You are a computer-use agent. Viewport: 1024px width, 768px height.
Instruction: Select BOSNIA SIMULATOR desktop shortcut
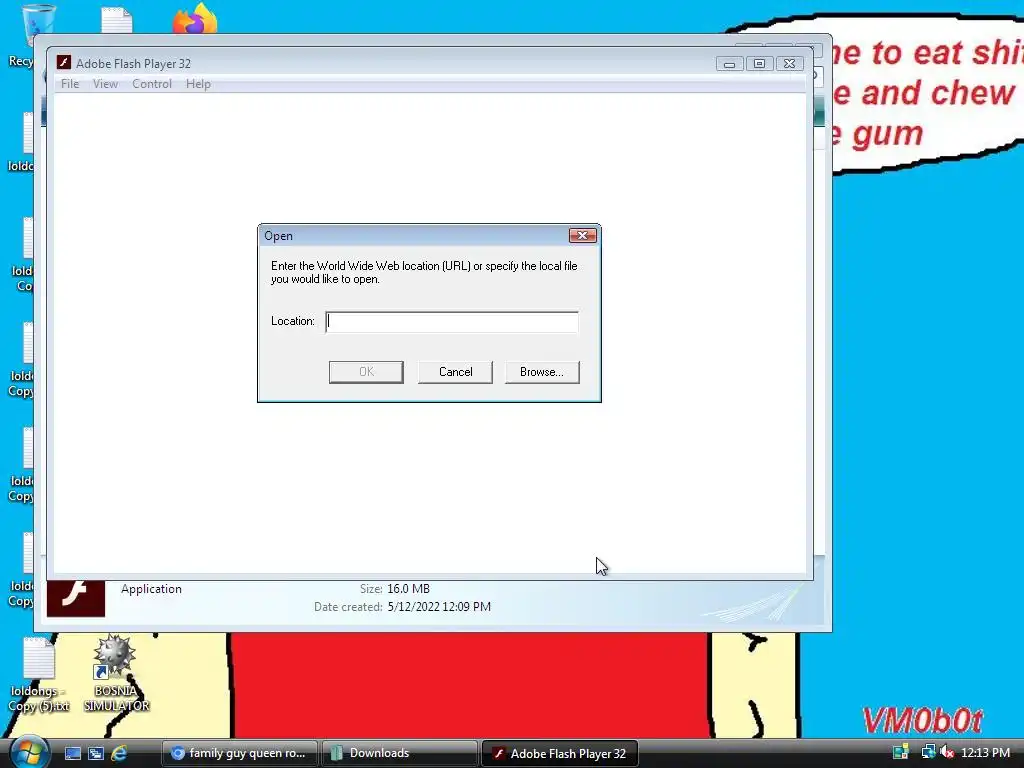116,674
